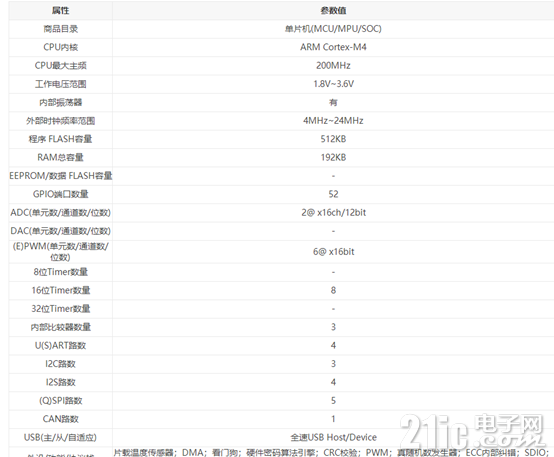Select 全速USB Host/Device value
The image size is (554, 457).
point(333,437)
